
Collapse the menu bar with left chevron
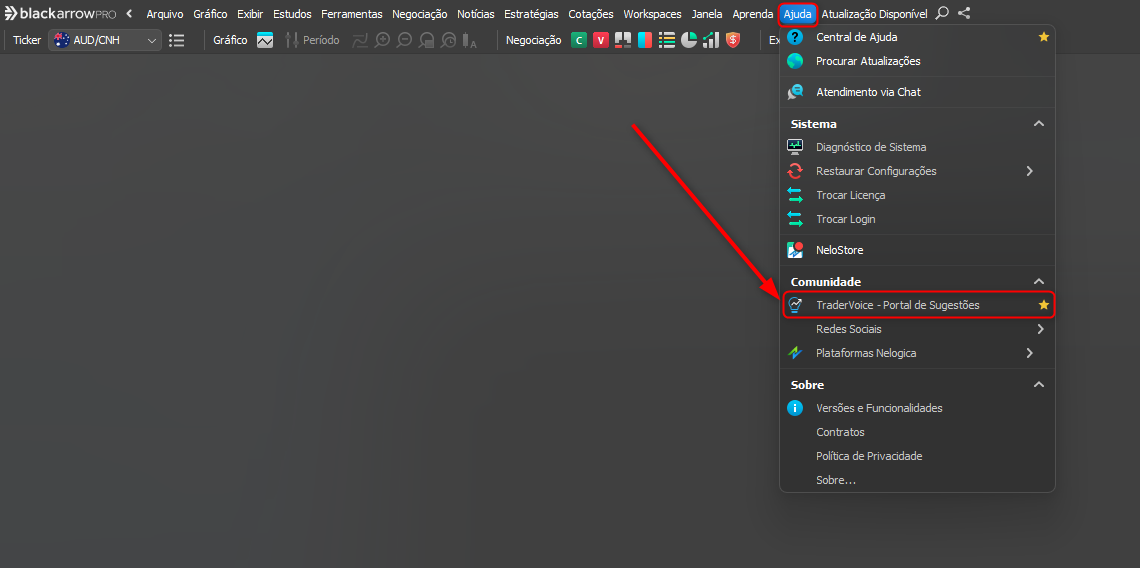tap(129, 13)
